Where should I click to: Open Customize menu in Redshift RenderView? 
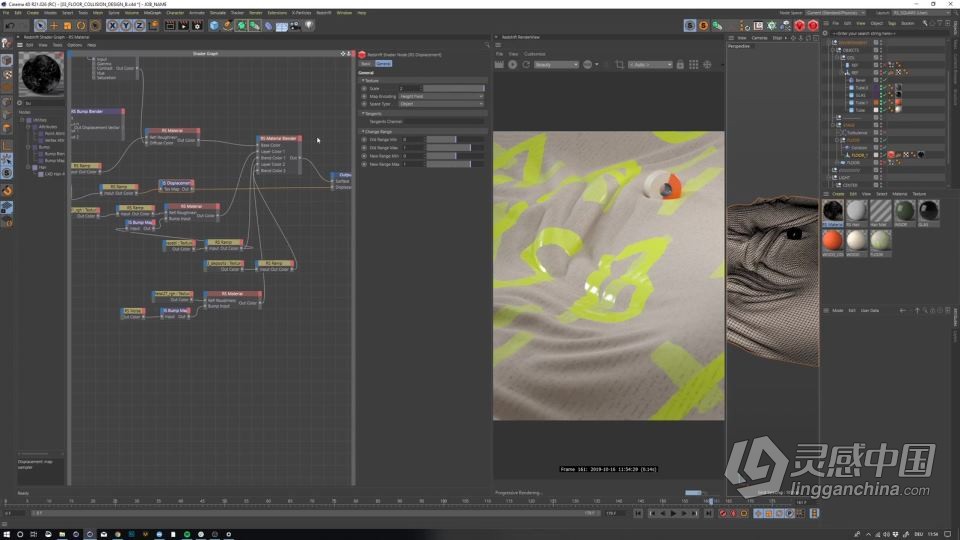pyautogui.click(x=534, y=54)
